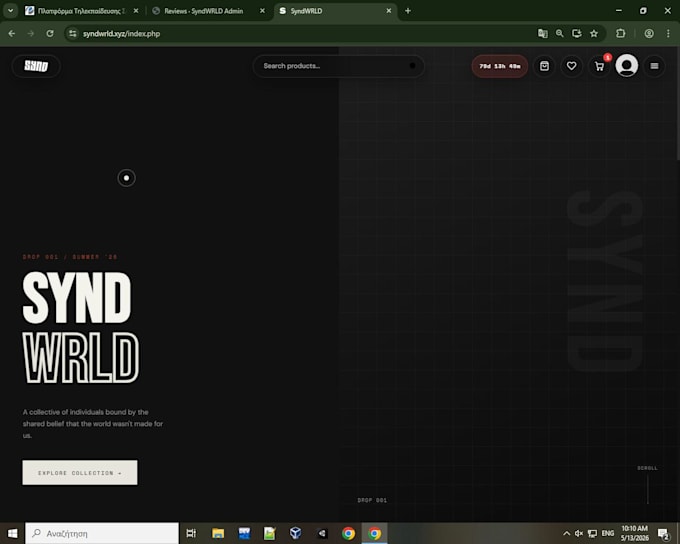Viewport: 680px width, 544px height.
Task: Open the wishlist heart icon
Action: 572,66
